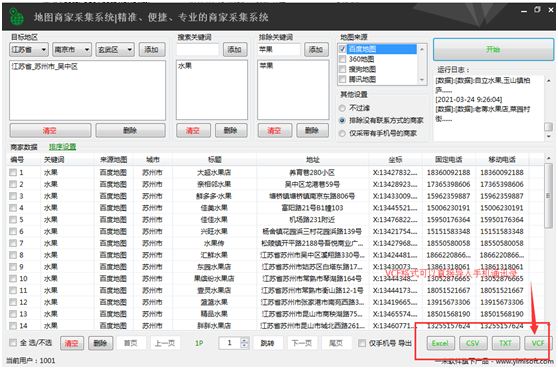558x369 pixels.
Task: Sort by the 来源地图 column header
Action: pos(114,160)
